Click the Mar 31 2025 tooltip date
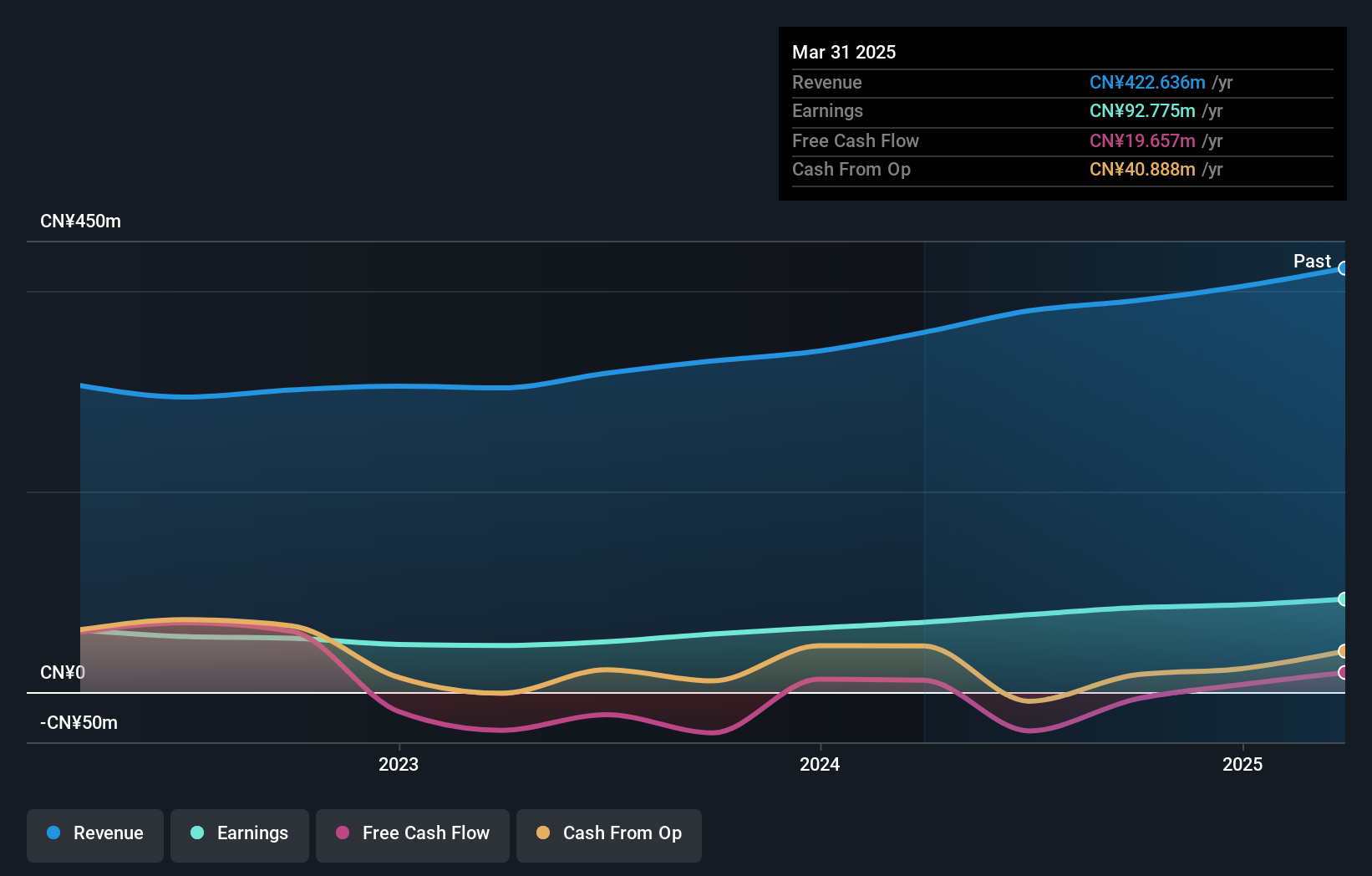This screenshot has width=1372, height=876. 844,52
